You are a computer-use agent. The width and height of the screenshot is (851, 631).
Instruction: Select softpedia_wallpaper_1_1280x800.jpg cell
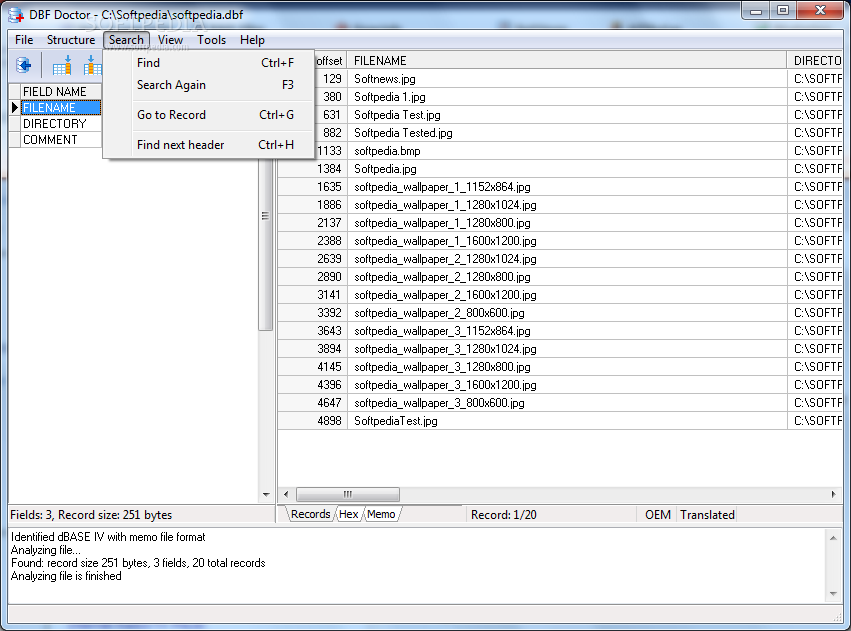tap(567, 222)
